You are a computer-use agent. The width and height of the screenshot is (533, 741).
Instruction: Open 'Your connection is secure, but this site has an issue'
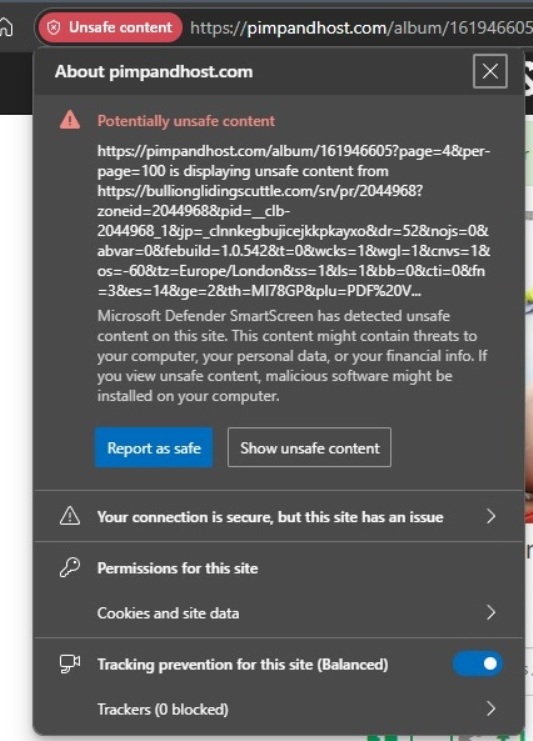pyautogui.click(x=279, y=516)
